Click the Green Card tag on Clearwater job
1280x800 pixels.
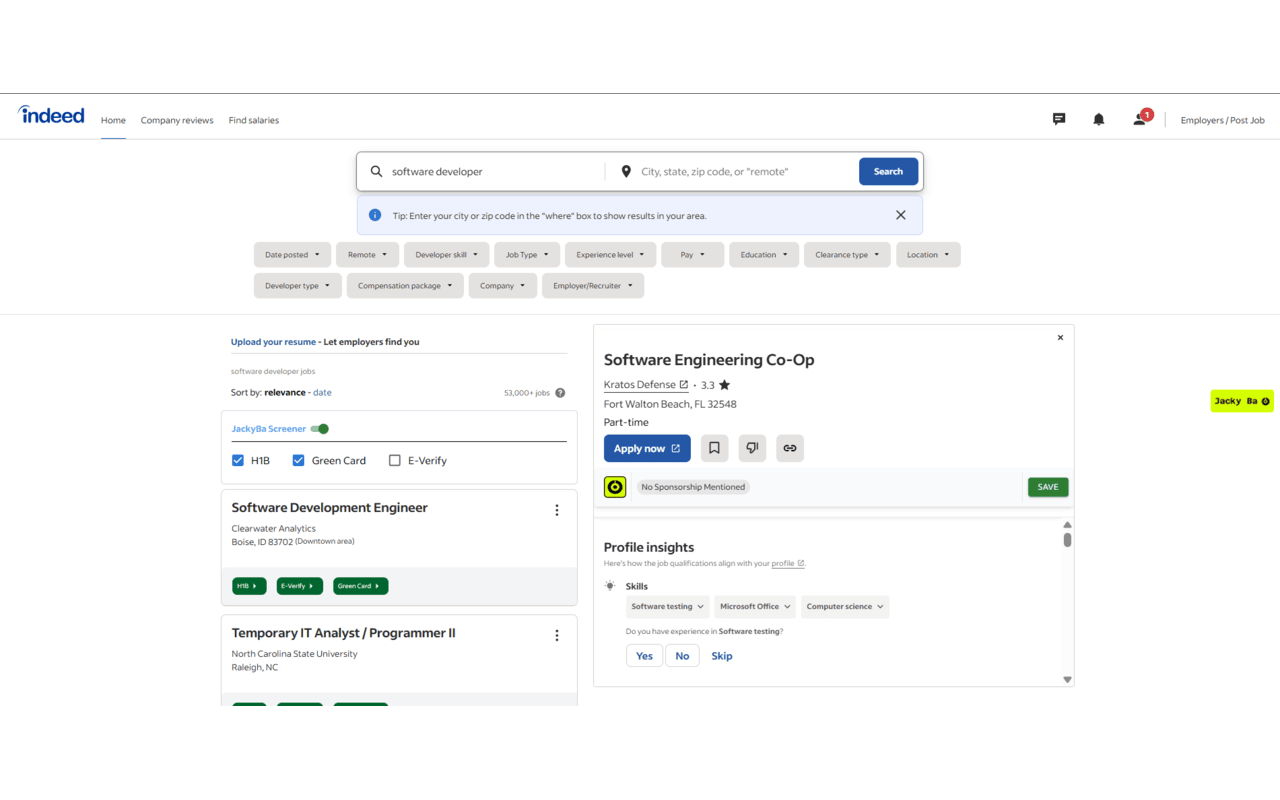pyautogui.click(x=360, y=586)
